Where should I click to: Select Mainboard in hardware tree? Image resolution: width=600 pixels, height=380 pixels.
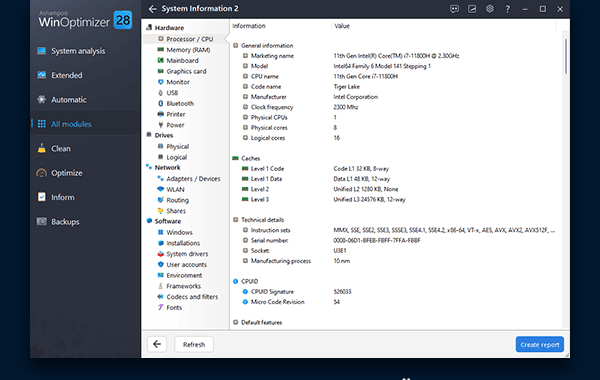182,60
